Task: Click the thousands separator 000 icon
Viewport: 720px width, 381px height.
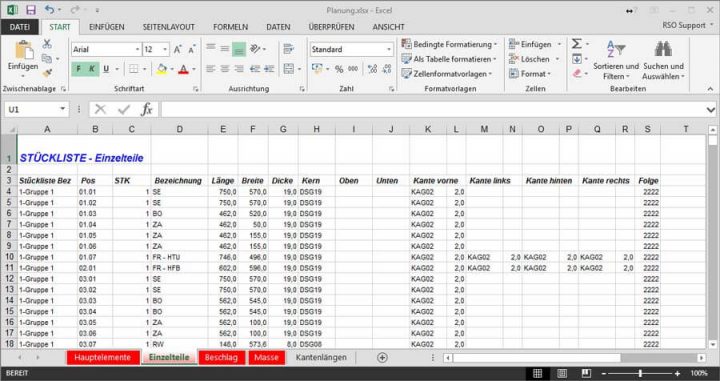Action: pos(353,69)
